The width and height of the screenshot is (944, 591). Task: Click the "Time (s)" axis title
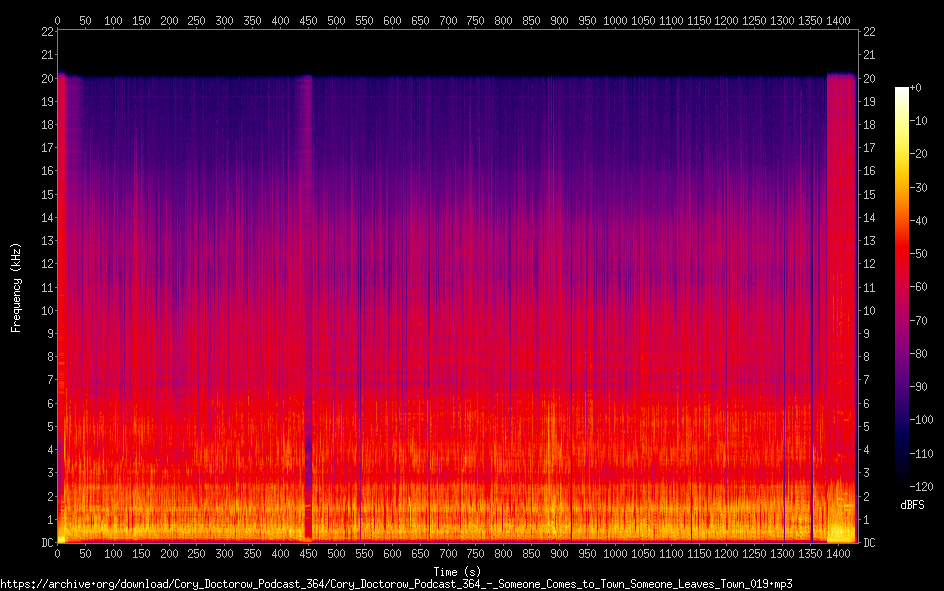457,572
